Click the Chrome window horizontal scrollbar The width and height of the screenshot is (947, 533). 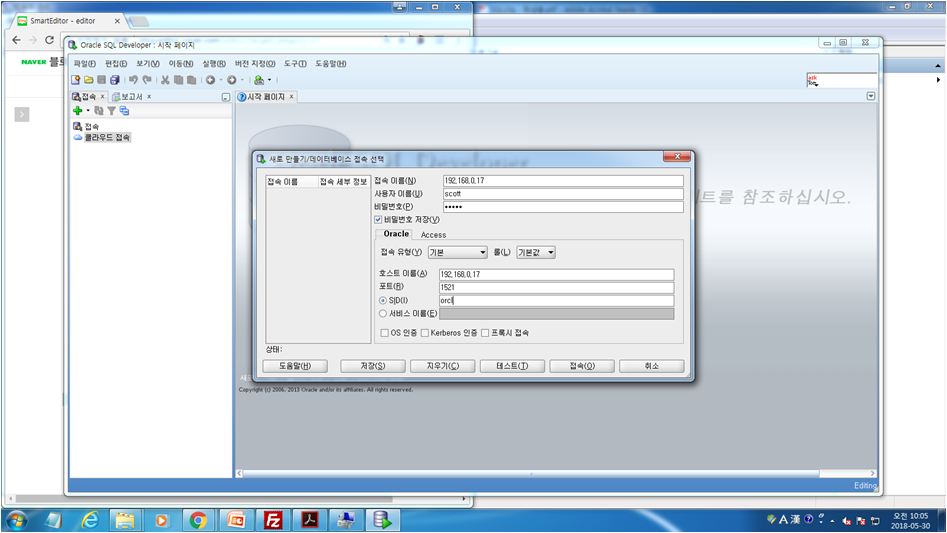coord(204,499)
